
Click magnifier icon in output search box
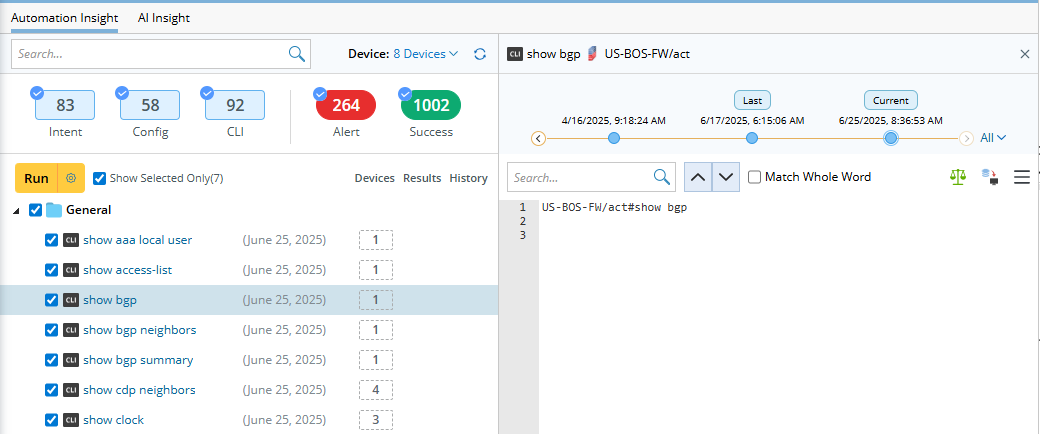click(x=661, y=177)
